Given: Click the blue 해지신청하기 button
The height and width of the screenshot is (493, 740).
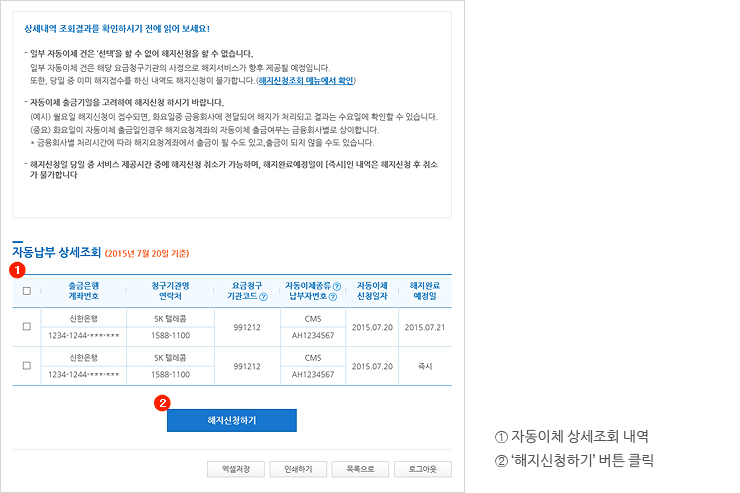Looking at the screenshot, I should 231,421.
